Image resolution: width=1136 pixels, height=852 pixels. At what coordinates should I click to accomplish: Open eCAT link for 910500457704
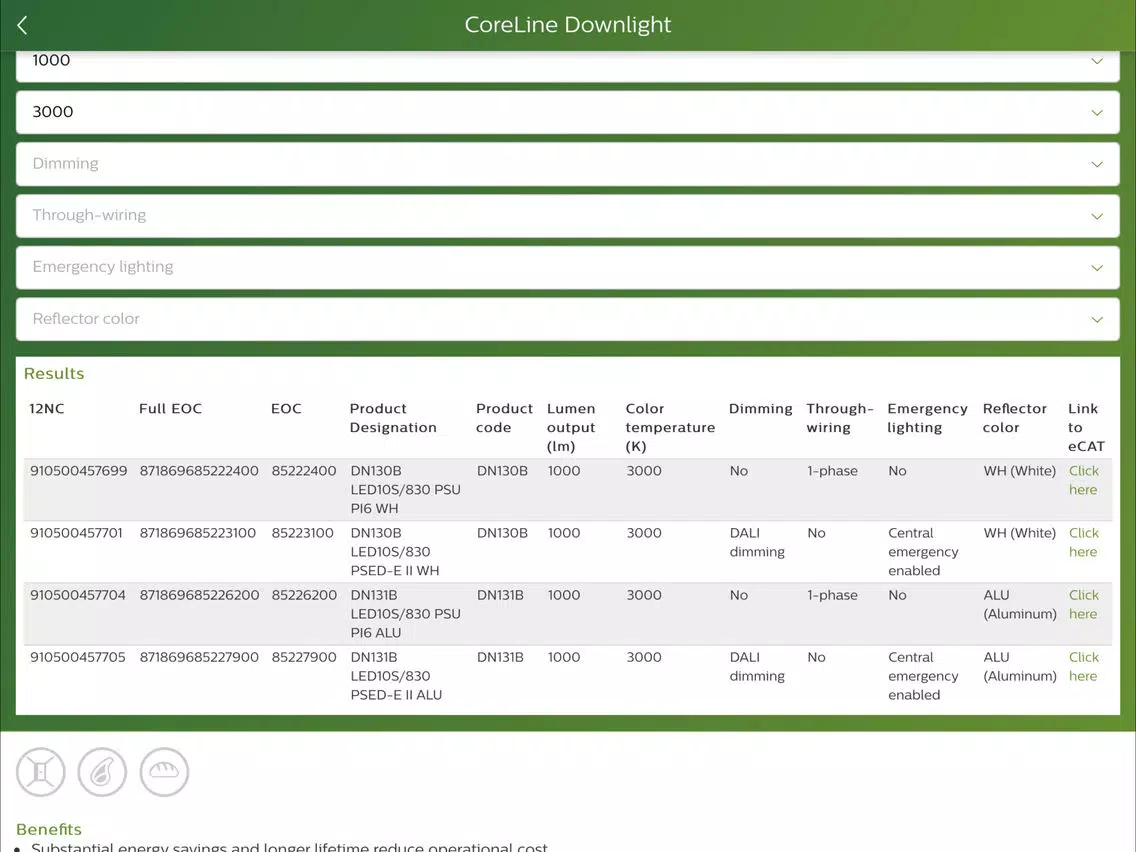pos(1084,605)
